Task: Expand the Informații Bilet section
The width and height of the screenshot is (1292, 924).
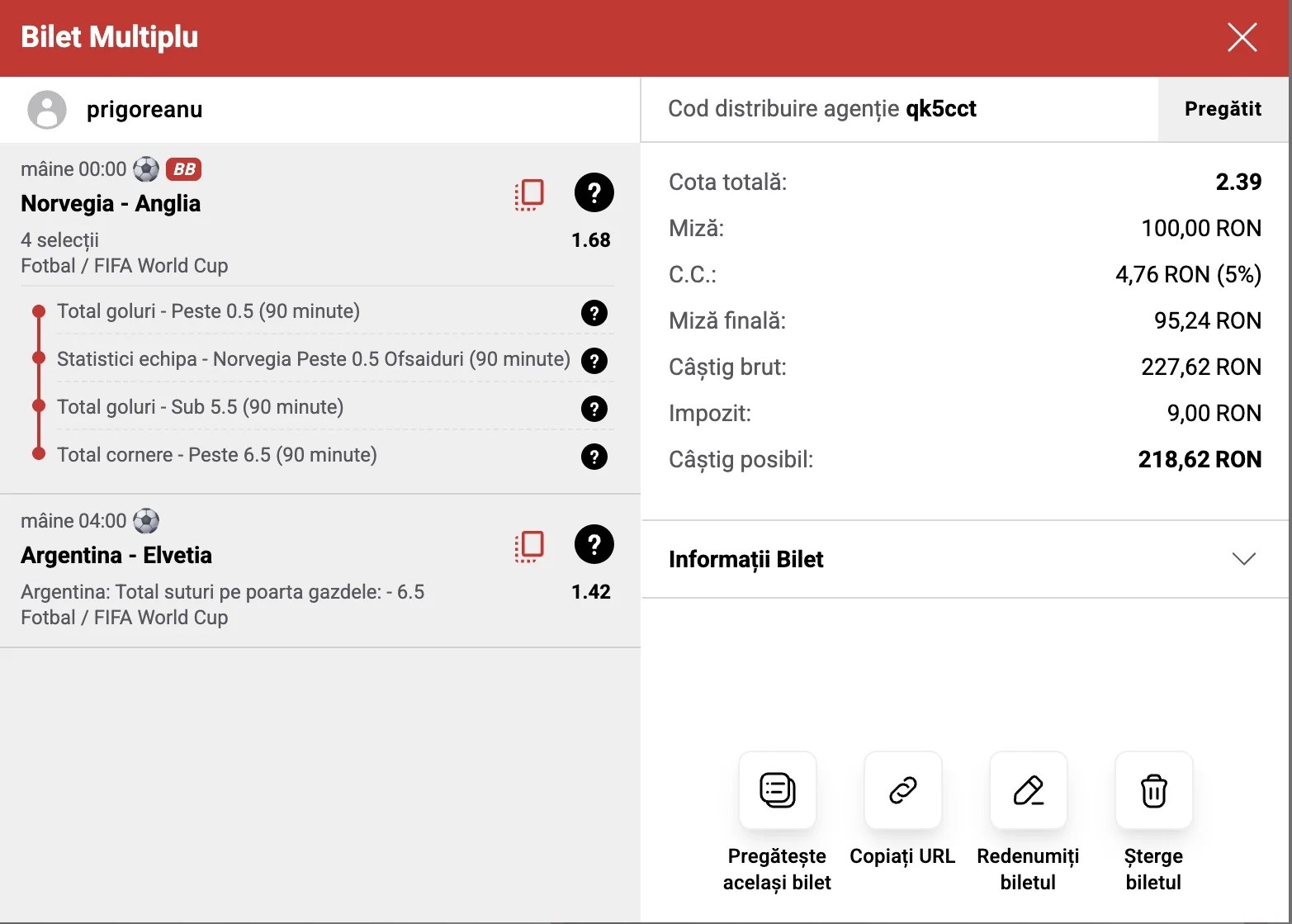Action: pos(965,559)
